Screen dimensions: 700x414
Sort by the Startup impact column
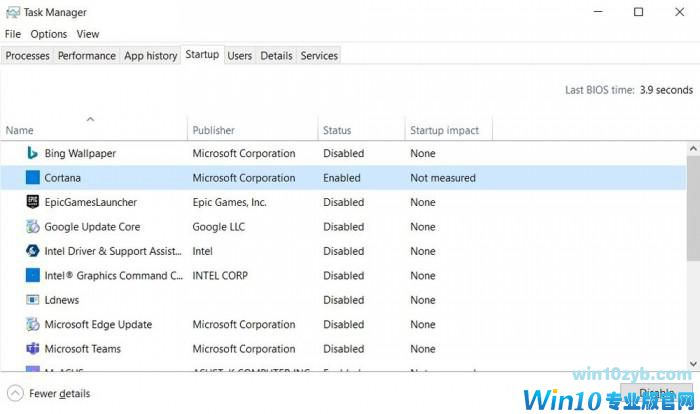pyautogui.click(x=444, y=130)
